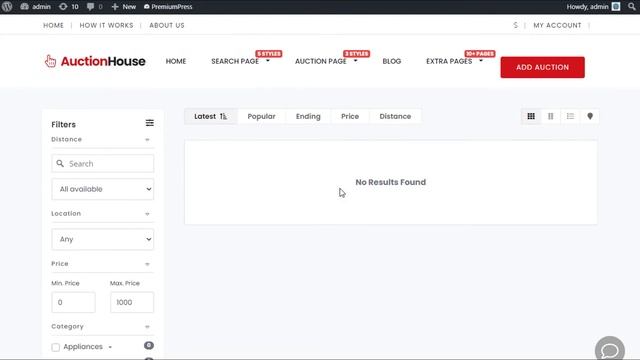This screenshot has width=640, height=360.
Task: Open the comments bubble in admin bar
Action: point(94,7)
